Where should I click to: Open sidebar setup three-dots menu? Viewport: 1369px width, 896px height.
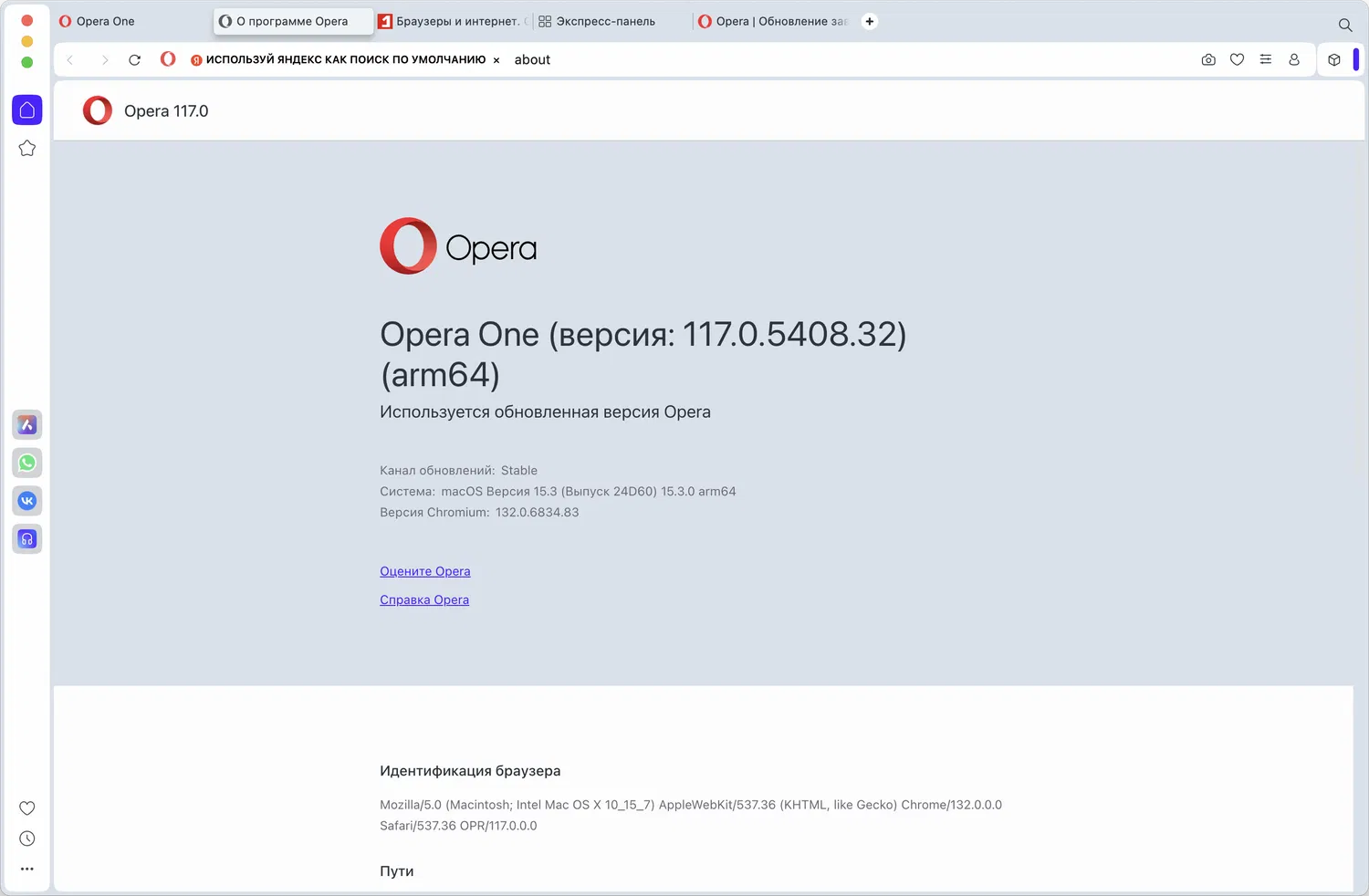[27, 869]
